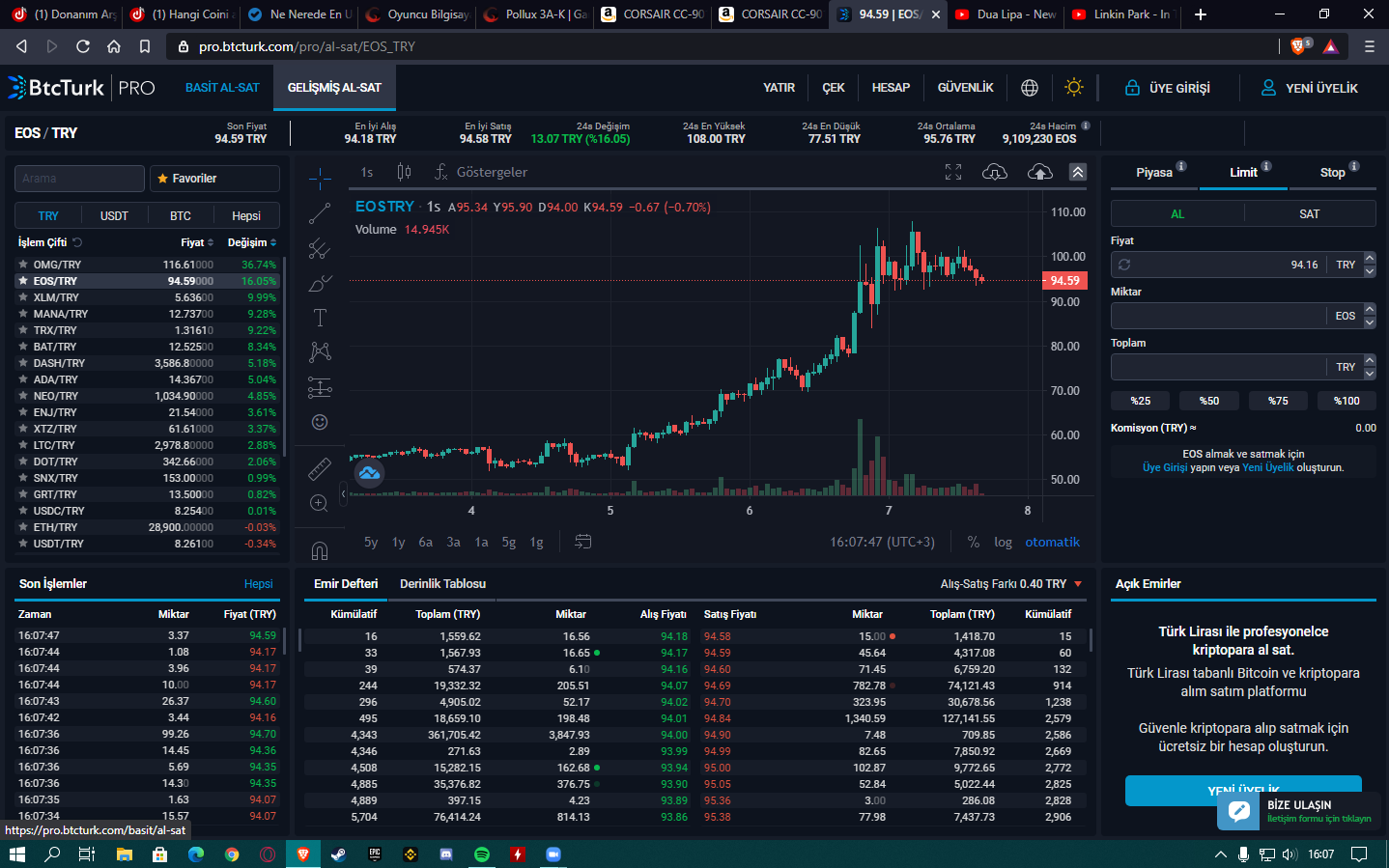This screenshot has width=1389, height=868.
Task: Show info for Stop order type
Action: (1354, 166)
